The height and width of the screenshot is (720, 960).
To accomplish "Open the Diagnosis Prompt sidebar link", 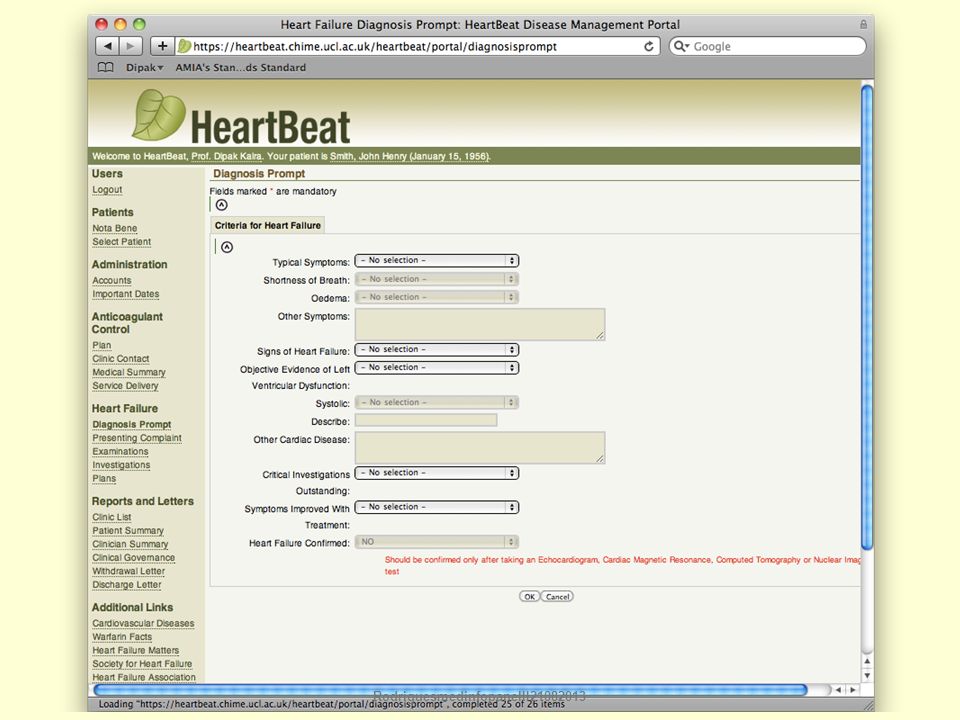I will coord(132,424).
